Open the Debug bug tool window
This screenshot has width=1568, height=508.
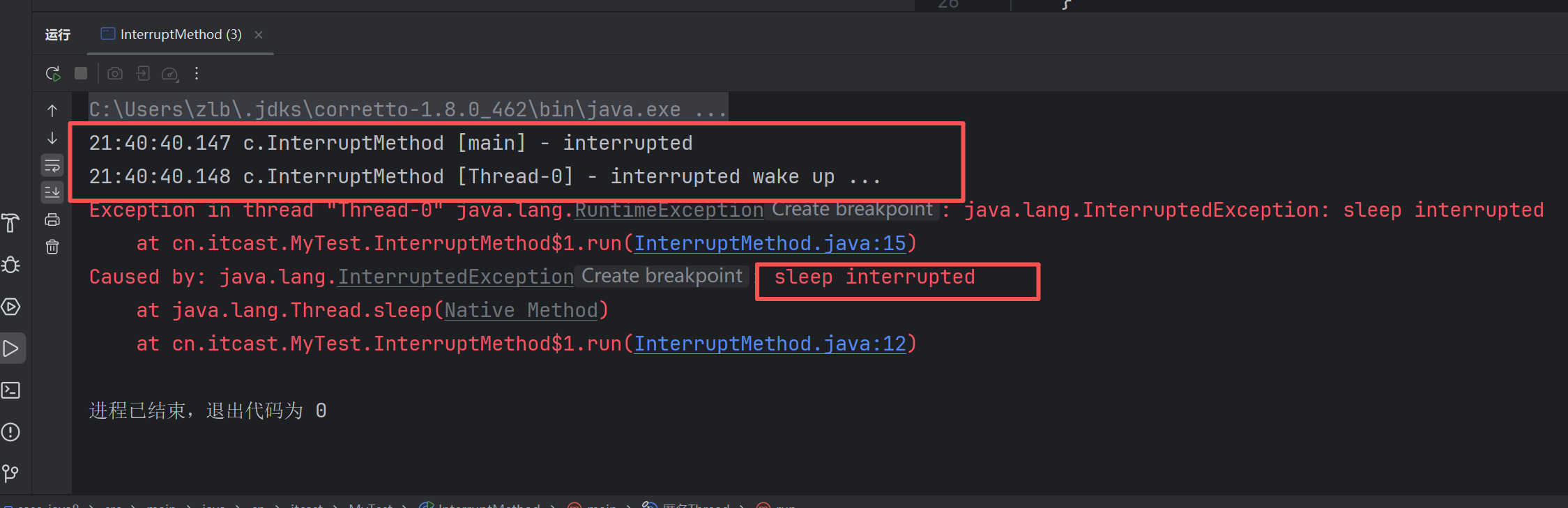(11, 265)
